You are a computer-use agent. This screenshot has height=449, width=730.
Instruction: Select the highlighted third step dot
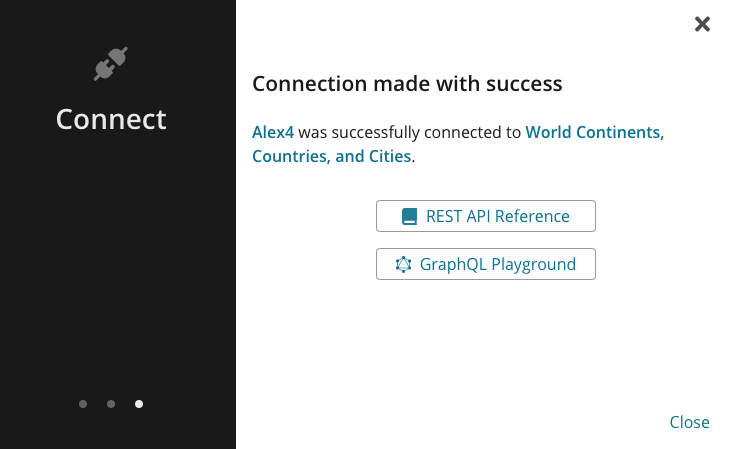(139, 404)
